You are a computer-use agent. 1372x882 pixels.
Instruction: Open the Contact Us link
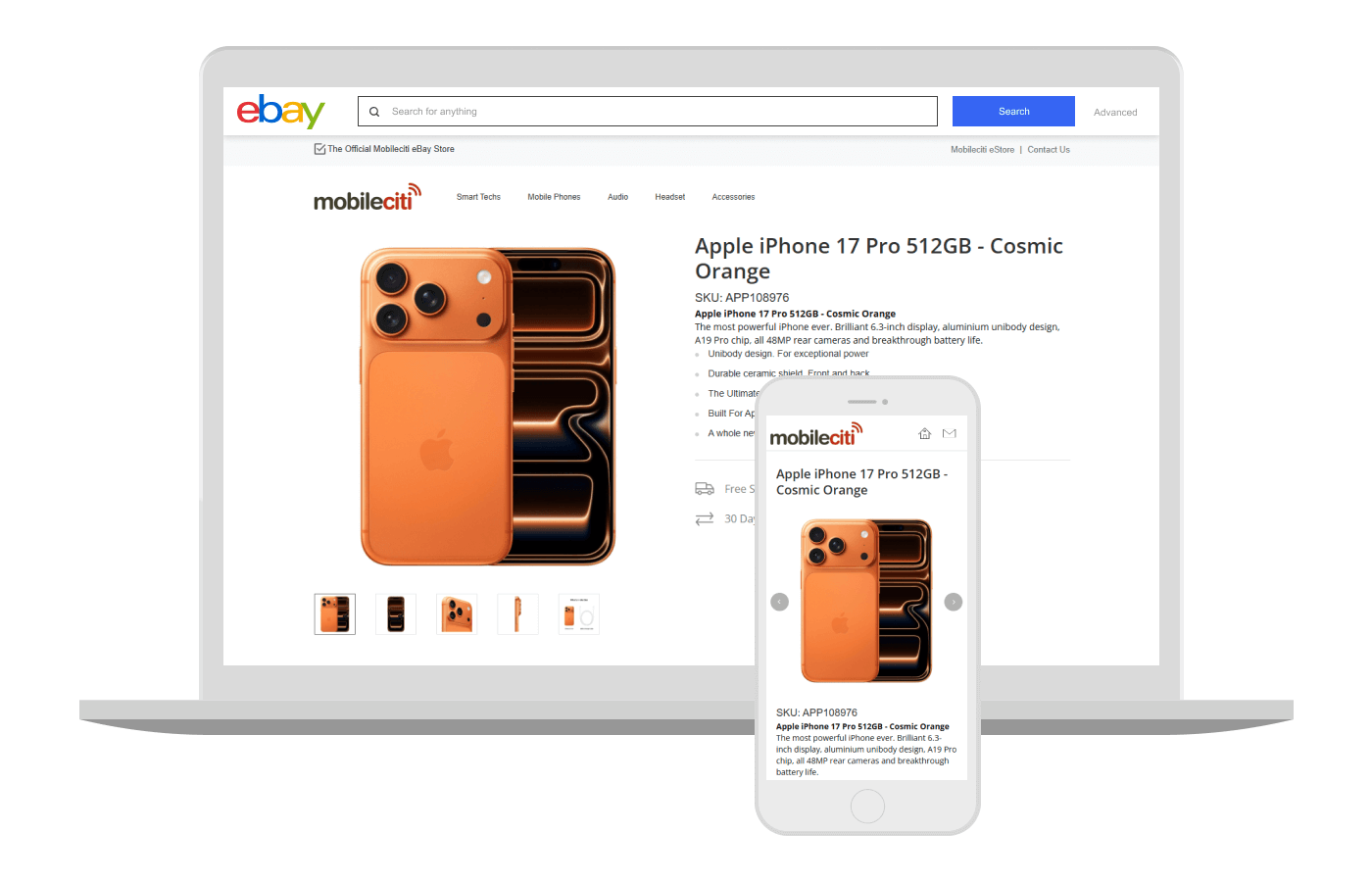coord(1049,150)
